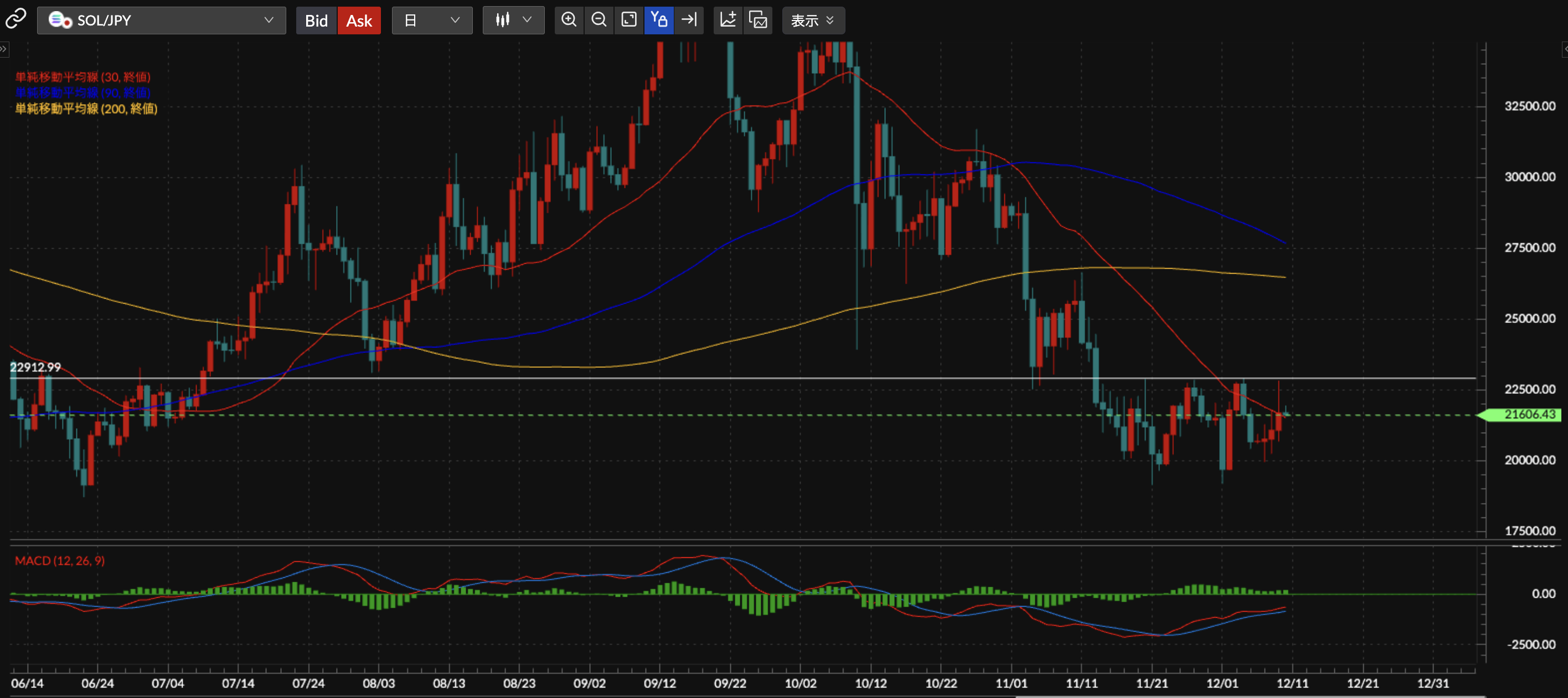
Task: Switch price display to Ask
Action: tap(359, 20)
